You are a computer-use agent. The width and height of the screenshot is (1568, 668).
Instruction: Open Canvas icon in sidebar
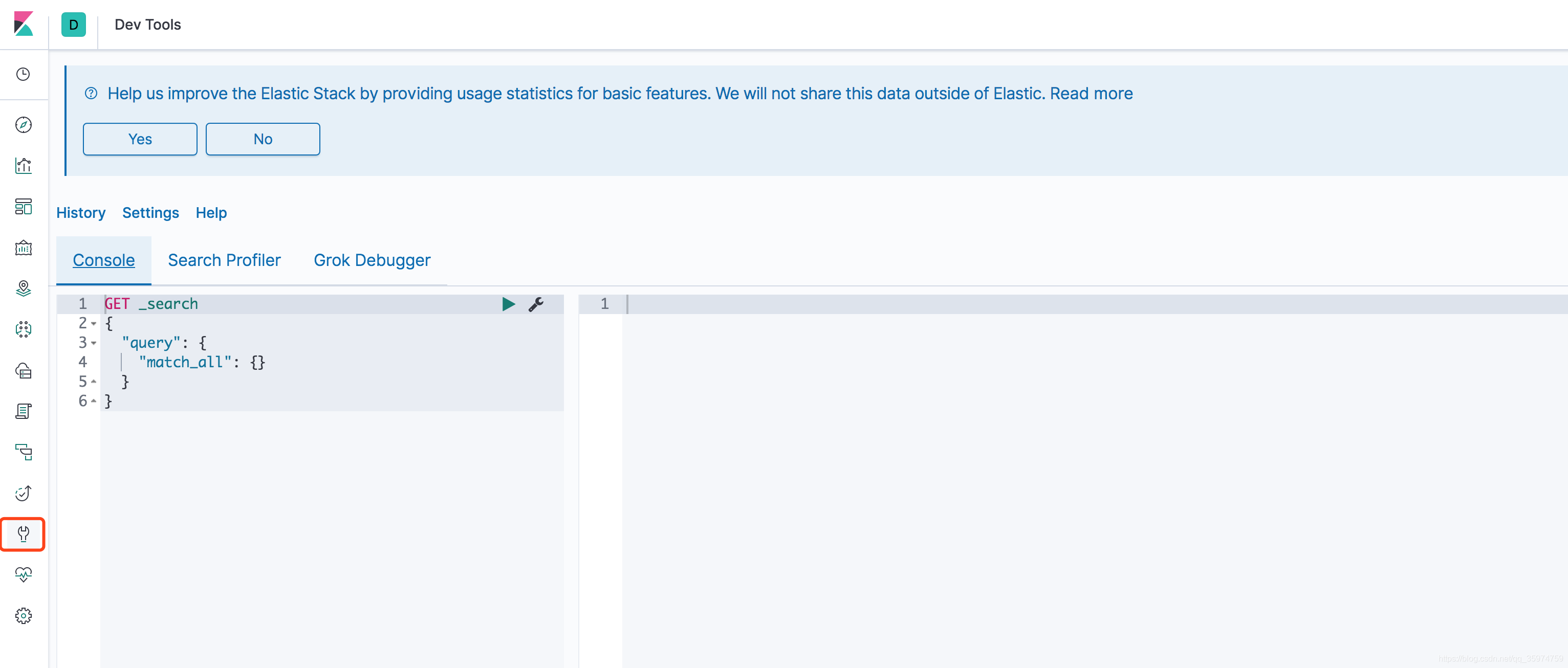23,248
